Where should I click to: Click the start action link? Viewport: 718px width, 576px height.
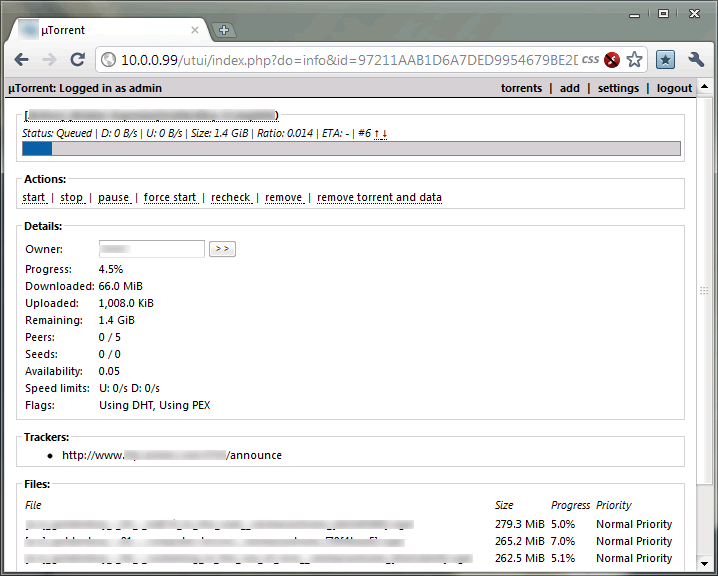[34, 197]
